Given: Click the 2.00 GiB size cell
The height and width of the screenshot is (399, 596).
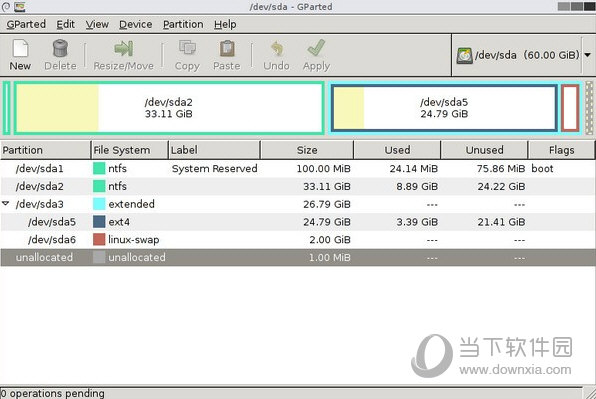Looking at the screenshot, I should [330, 239].
